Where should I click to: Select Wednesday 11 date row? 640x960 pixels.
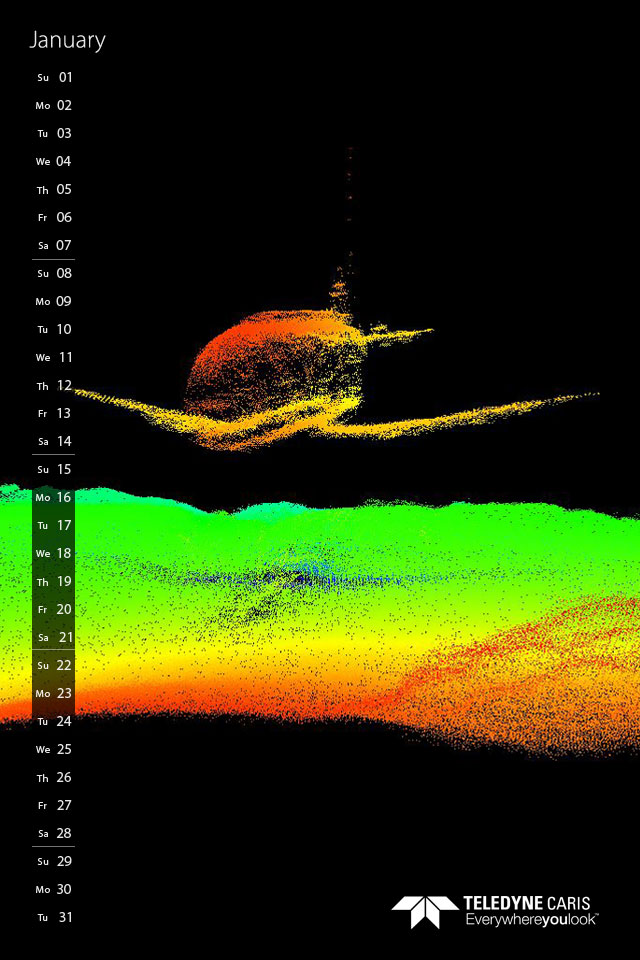pyautogui.click(x=54, y=358)
